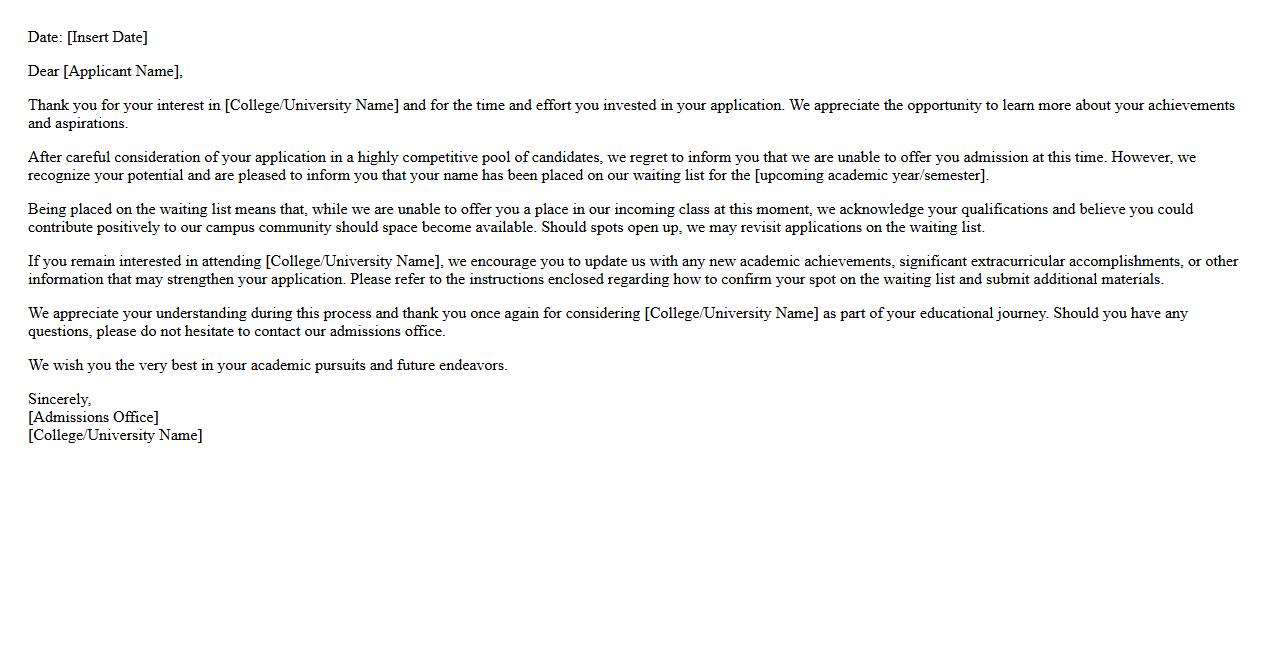Click the [Insert Date] placeholder
1278x650 pixels.
tap(107, 38)
